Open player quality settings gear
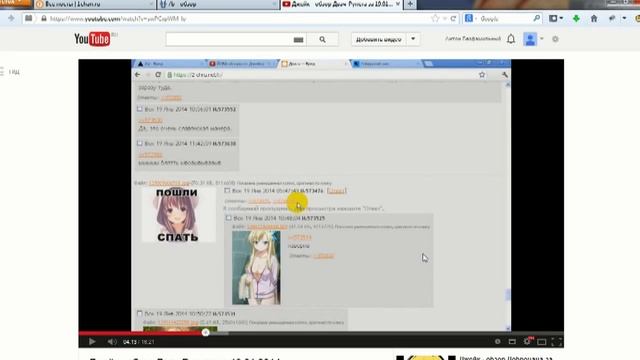 [527, 341]
